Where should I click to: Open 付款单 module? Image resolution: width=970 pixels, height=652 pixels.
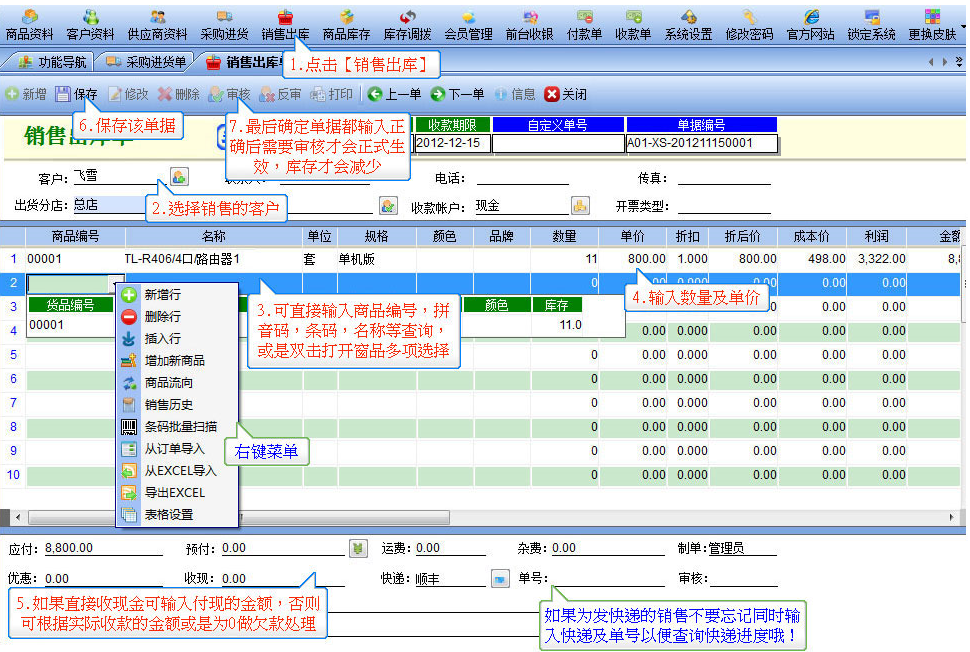tap(585, 25)
